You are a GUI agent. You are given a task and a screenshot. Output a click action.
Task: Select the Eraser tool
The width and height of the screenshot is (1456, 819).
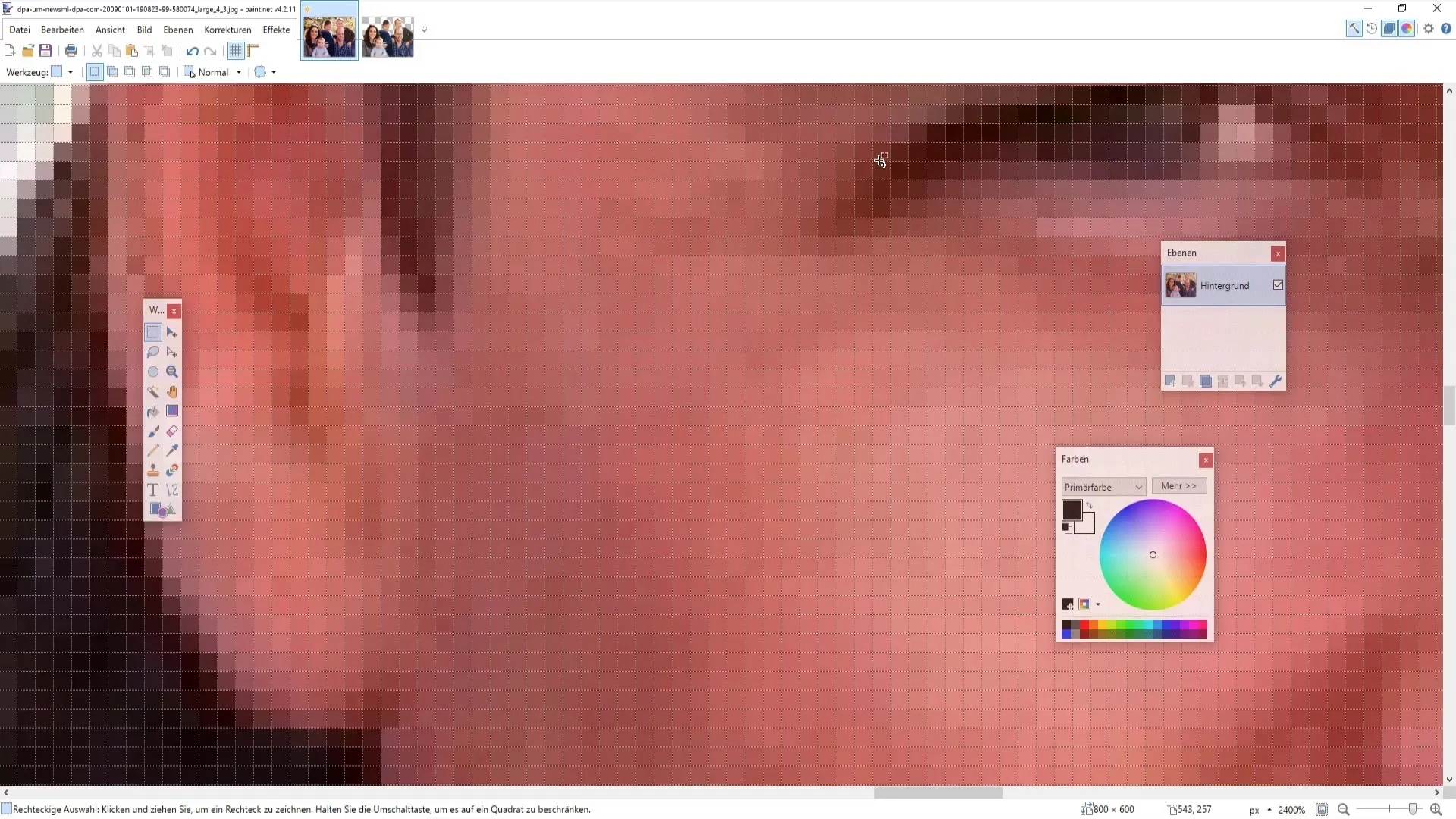(x=172, y=431)
